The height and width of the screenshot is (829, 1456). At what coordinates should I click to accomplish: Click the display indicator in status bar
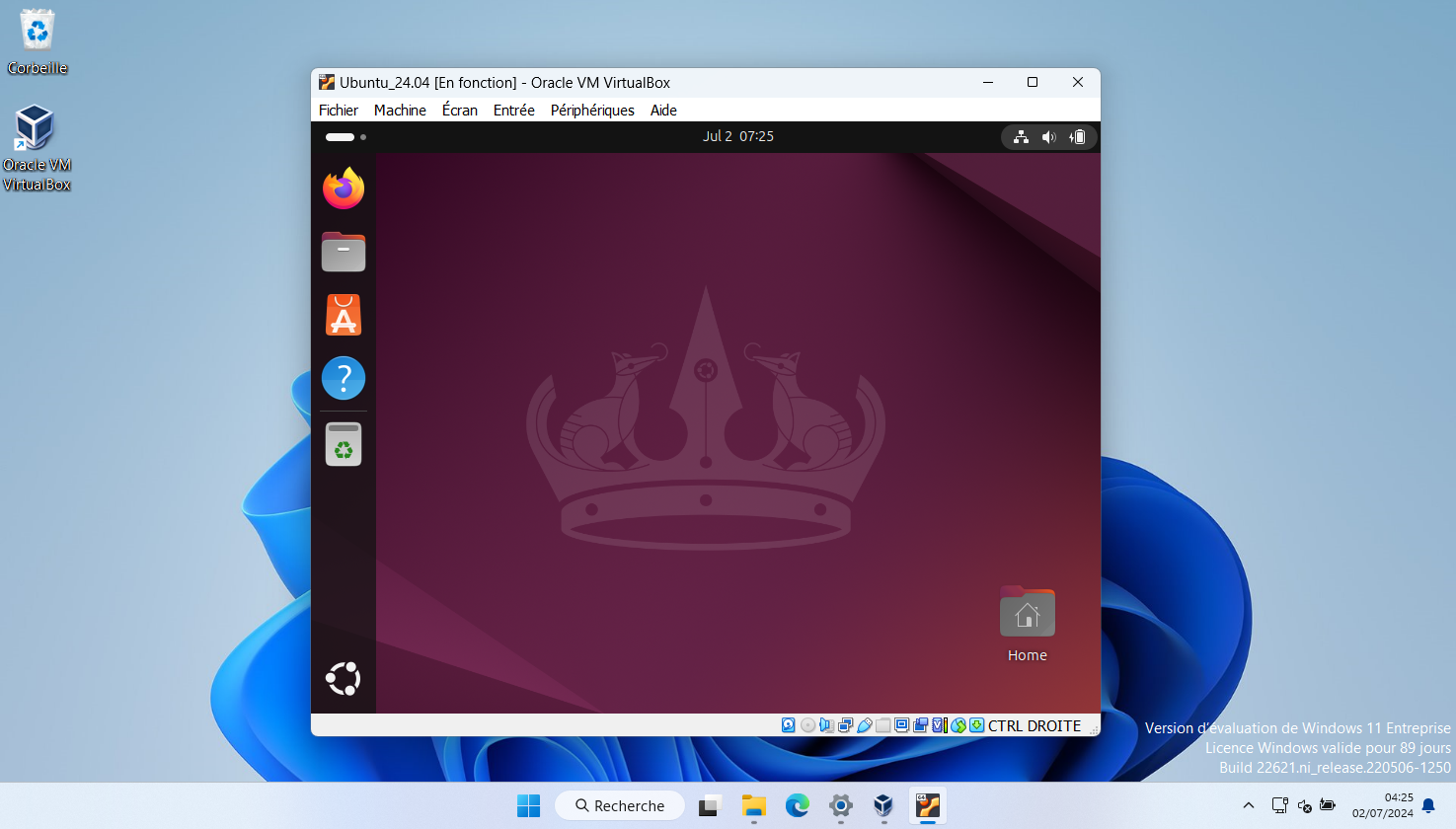[902, 725]
